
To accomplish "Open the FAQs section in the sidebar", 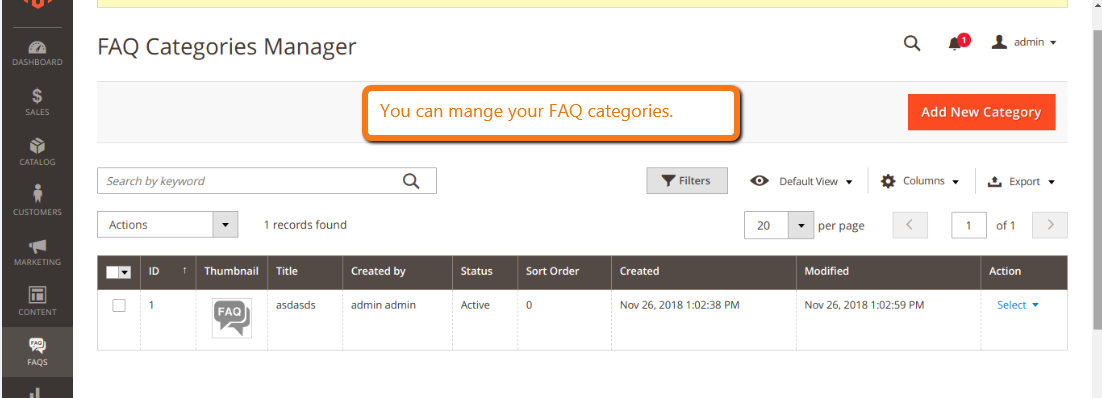I will pos(37,352).
